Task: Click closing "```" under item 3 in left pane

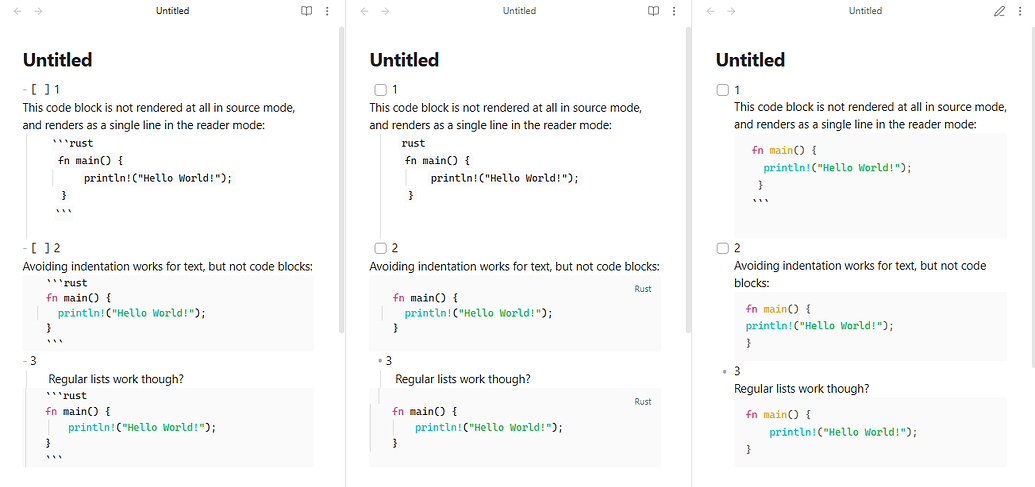Action: click(x=54, y=458)
